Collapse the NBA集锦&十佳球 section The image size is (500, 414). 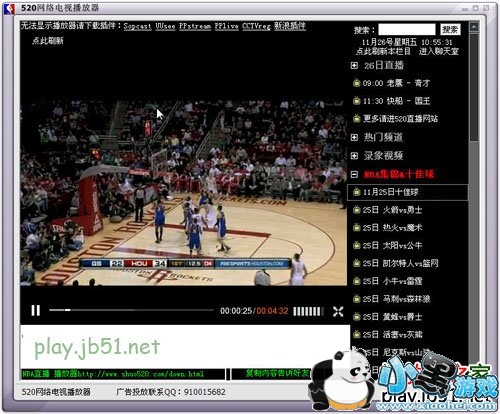tap(354, 174)
